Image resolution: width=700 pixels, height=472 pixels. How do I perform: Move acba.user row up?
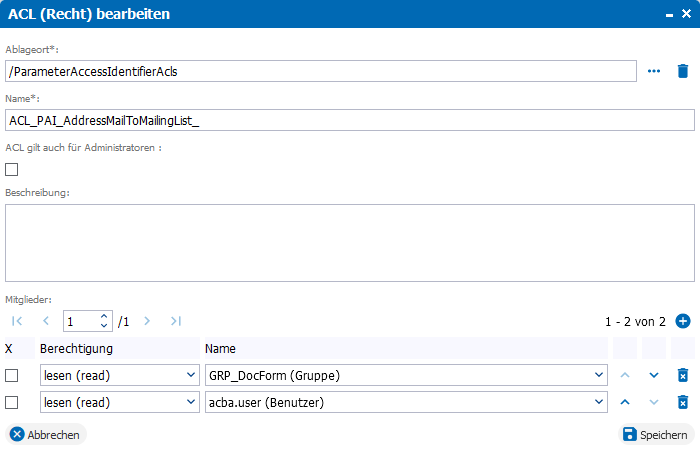click(625, 402)
